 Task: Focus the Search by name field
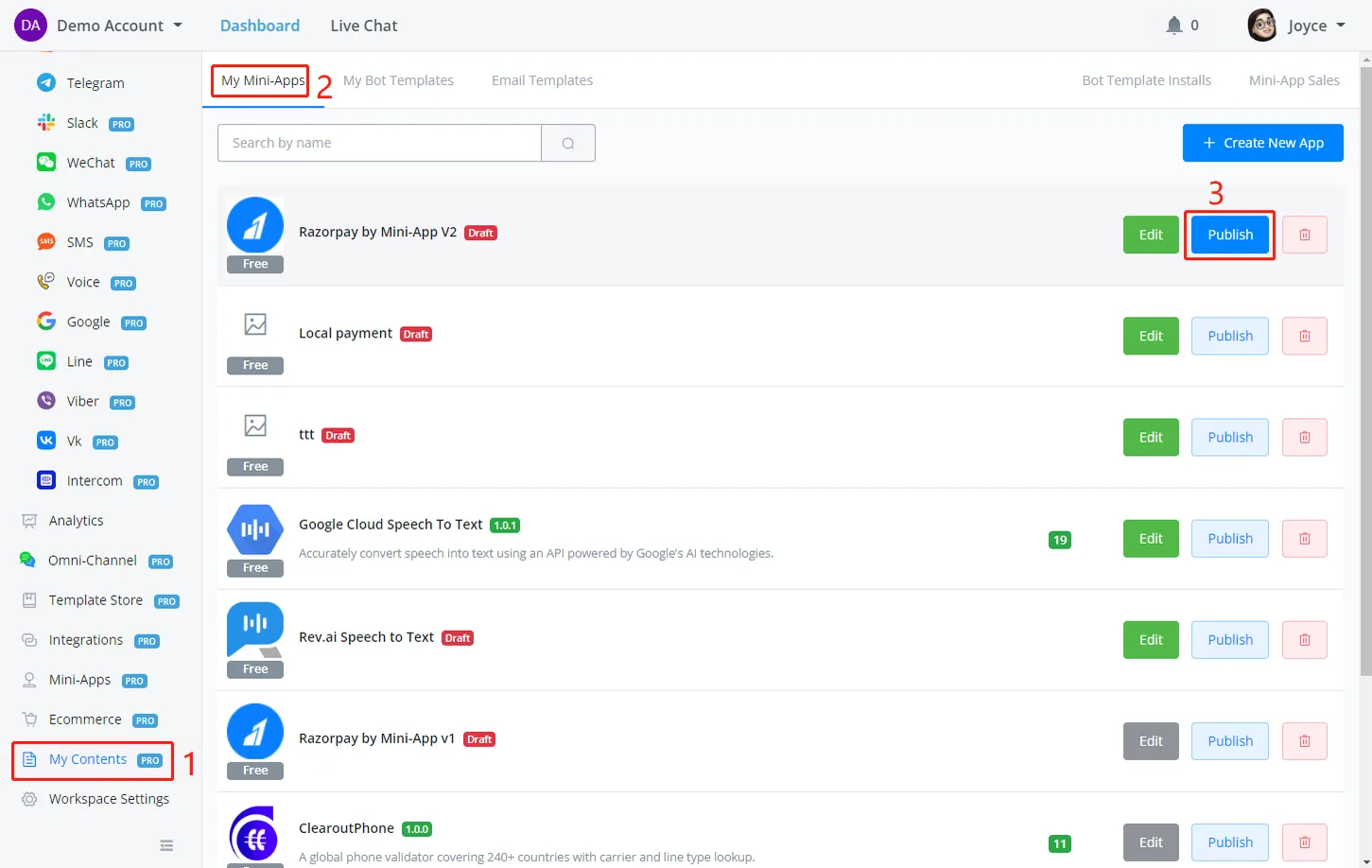click(379, 143)
